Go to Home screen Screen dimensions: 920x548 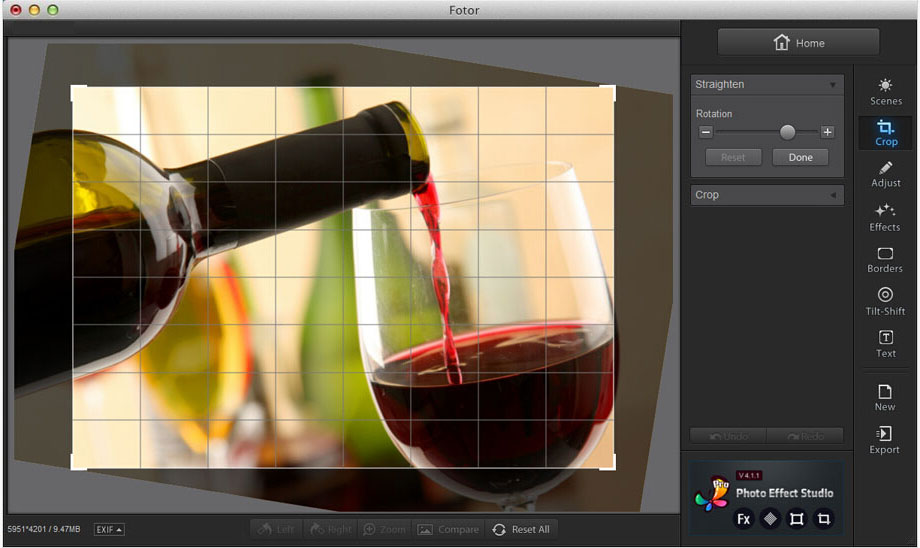(799, 43)
